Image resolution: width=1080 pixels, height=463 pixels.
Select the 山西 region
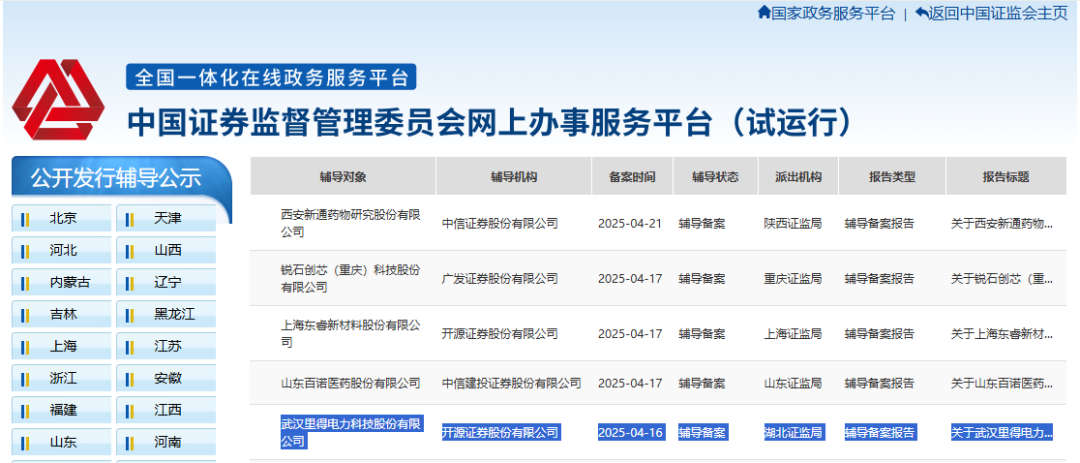coord(166,251)
